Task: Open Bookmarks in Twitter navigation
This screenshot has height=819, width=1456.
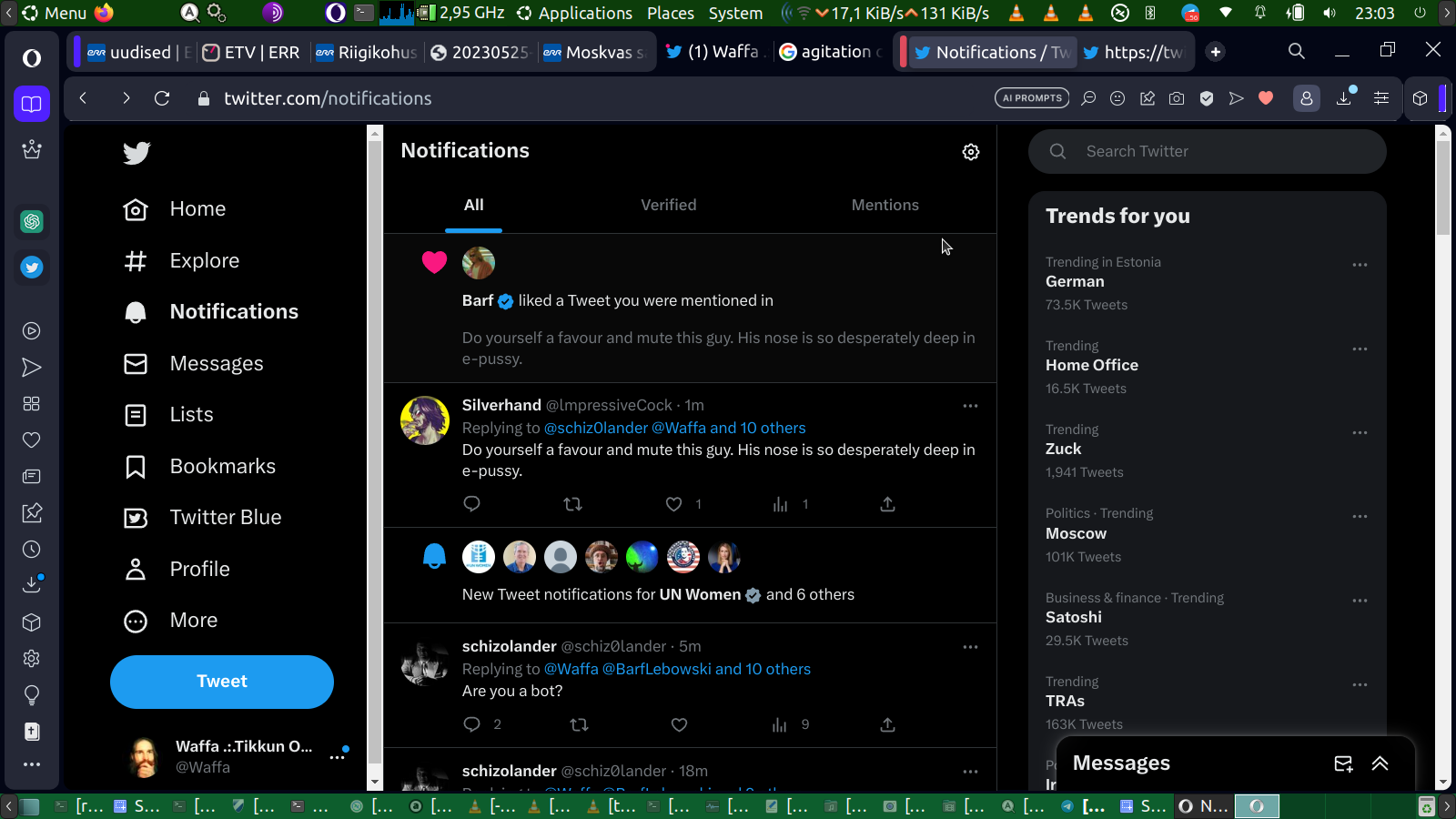Action: click(199, 467)
